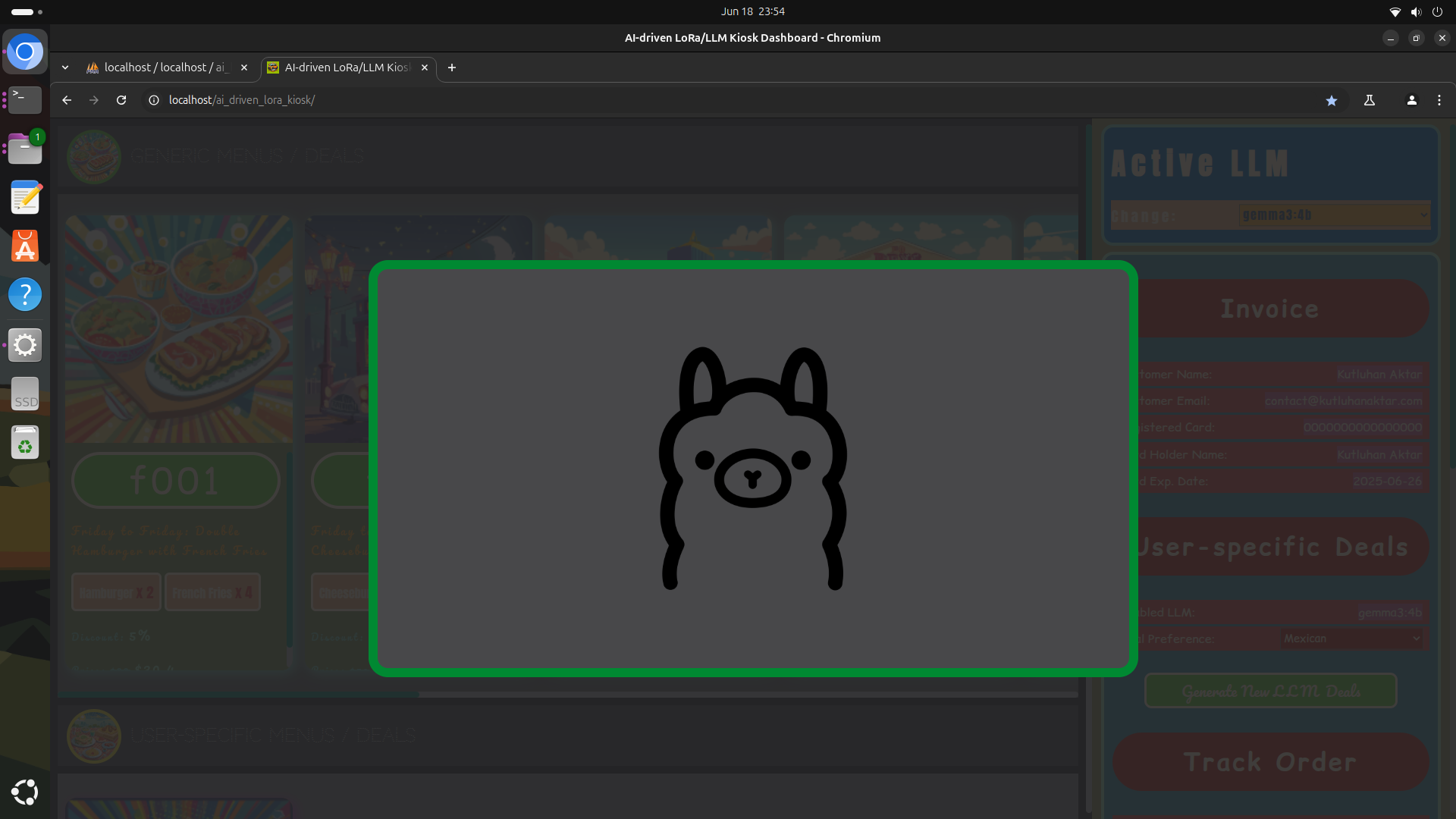Click the f001 deal food thumbnail

coord(178,328)
